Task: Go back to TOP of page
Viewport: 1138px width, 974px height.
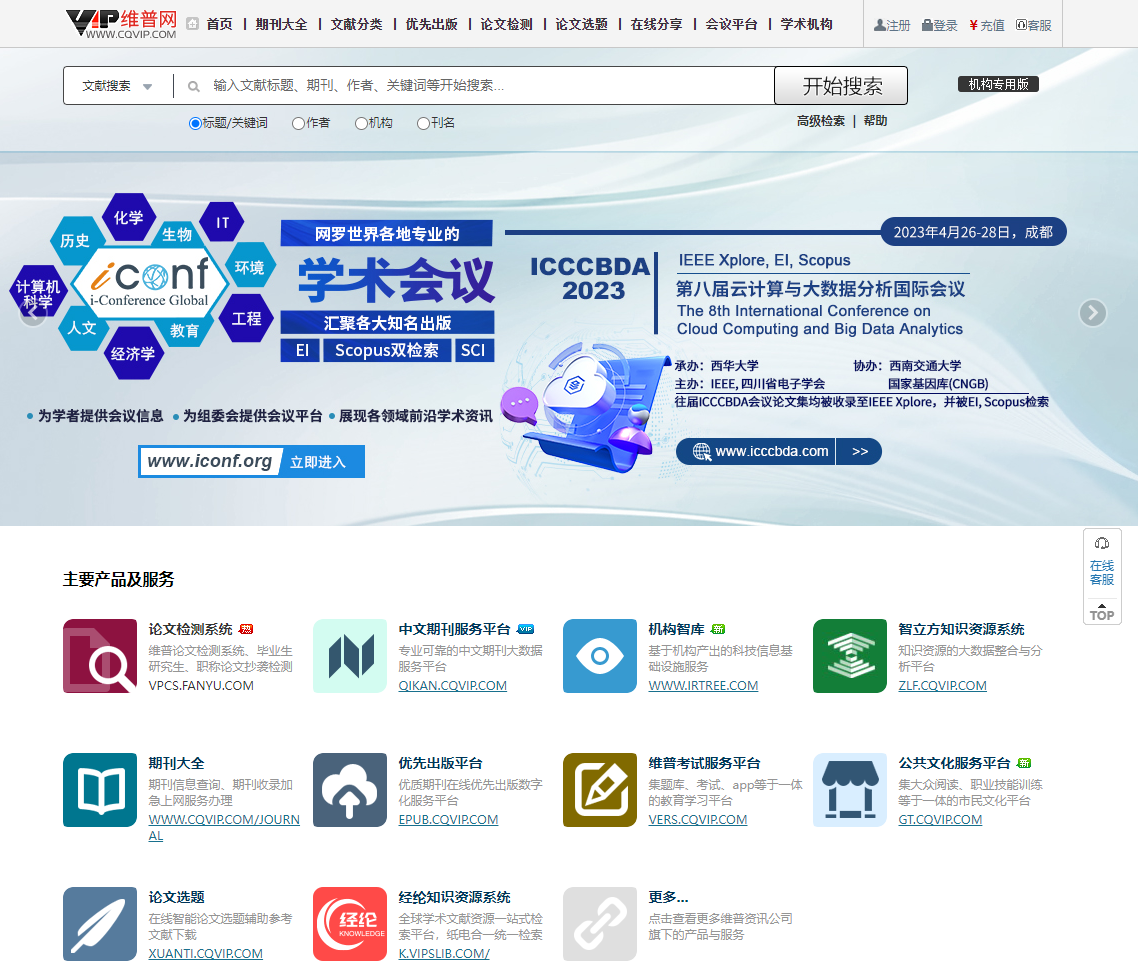Action: [x=1102, y=612]
